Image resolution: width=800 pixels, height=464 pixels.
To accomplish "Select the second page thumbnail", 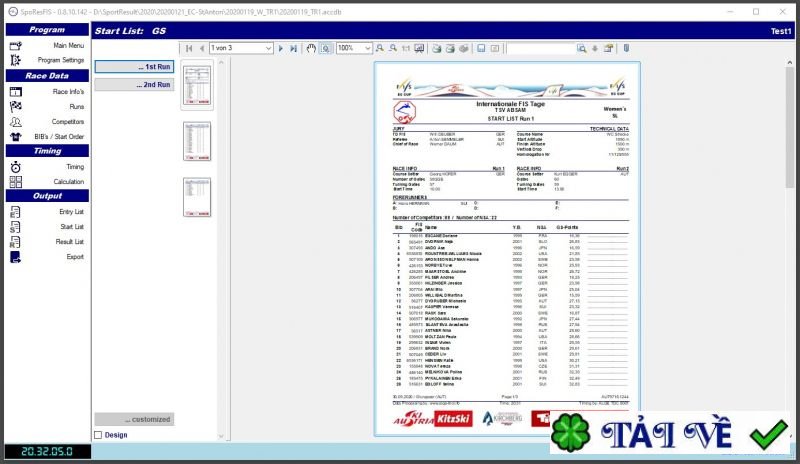I will click(195, 140).
